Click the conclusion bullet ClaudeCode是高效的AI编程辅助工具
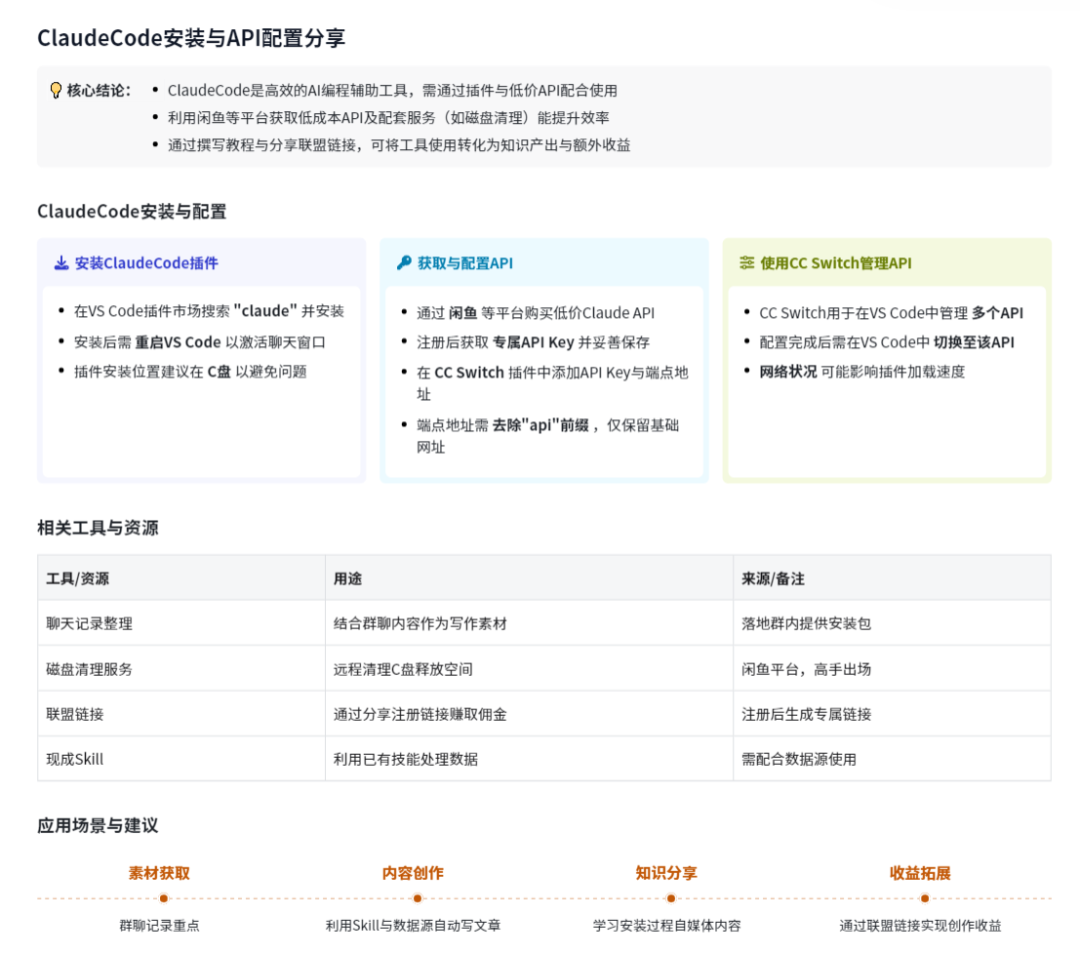This screenshot has height=954, width=1080. pyautogui.click(x=392, y=90)
